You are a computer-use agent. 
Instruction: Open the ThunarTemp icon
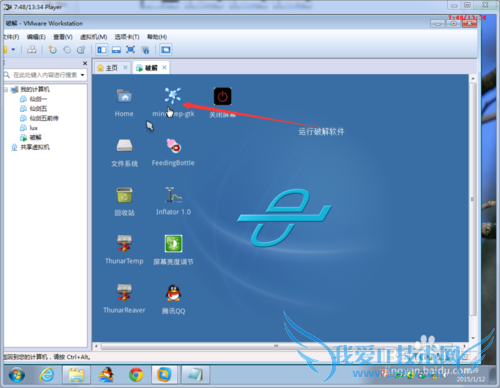pyautogui.click(x=124, y=244)
